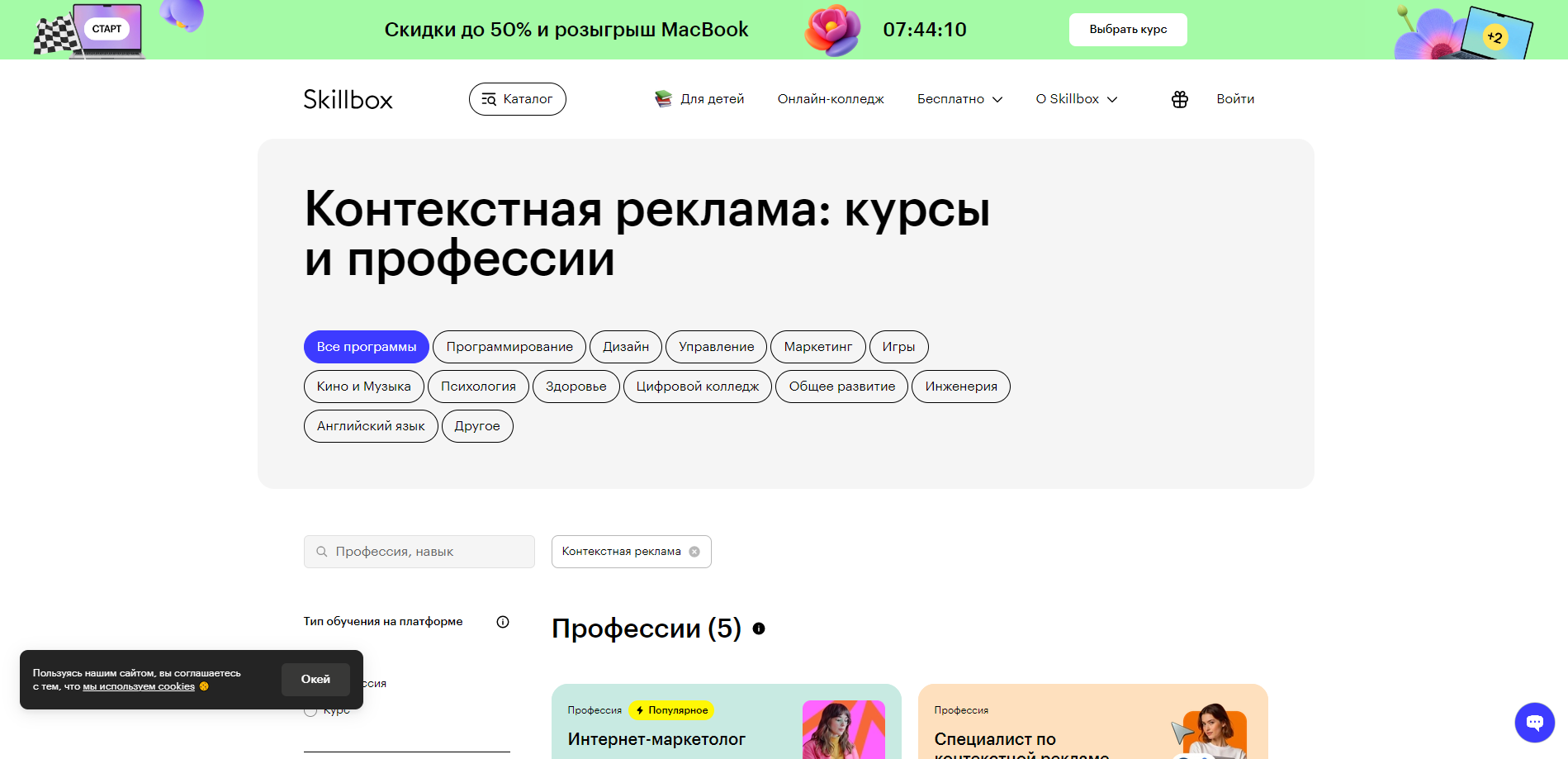Select the Управление category

pyautogui.click(x=716, y=347)
